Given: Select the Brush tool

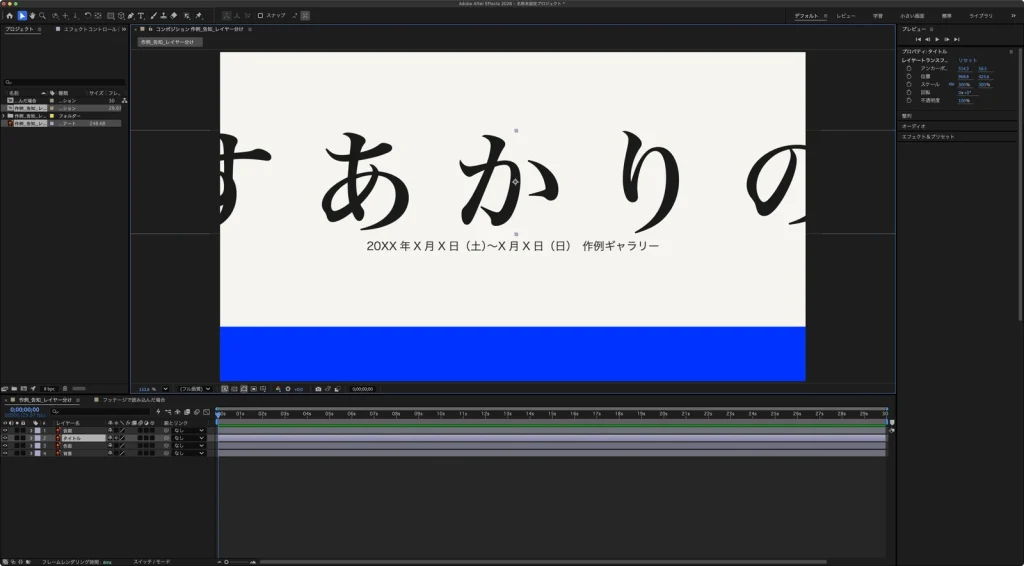Looking at the screenshot, I should point(153,16).
